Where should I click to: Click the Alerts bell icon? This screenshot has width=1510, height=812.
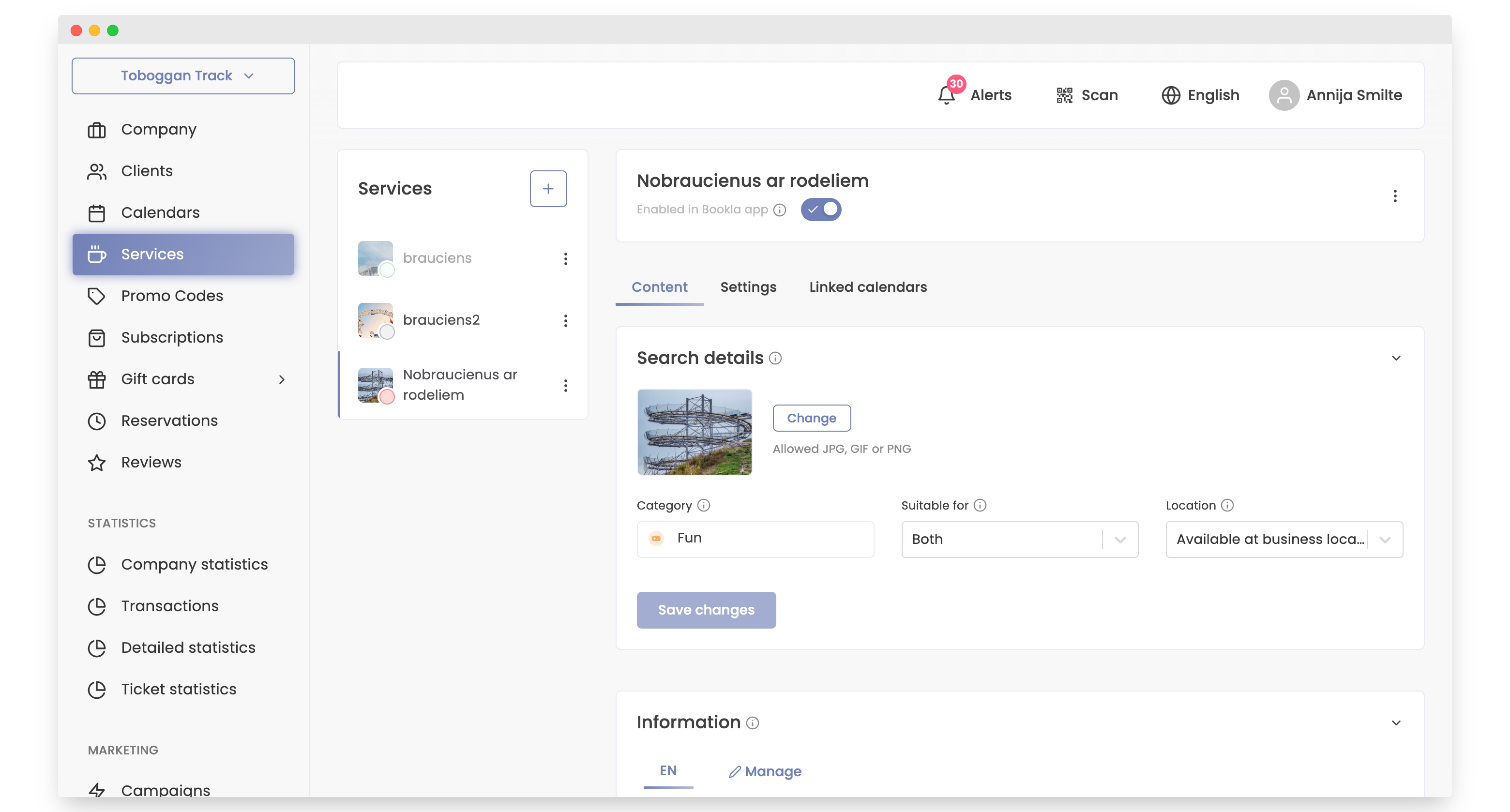pos(946,95)
